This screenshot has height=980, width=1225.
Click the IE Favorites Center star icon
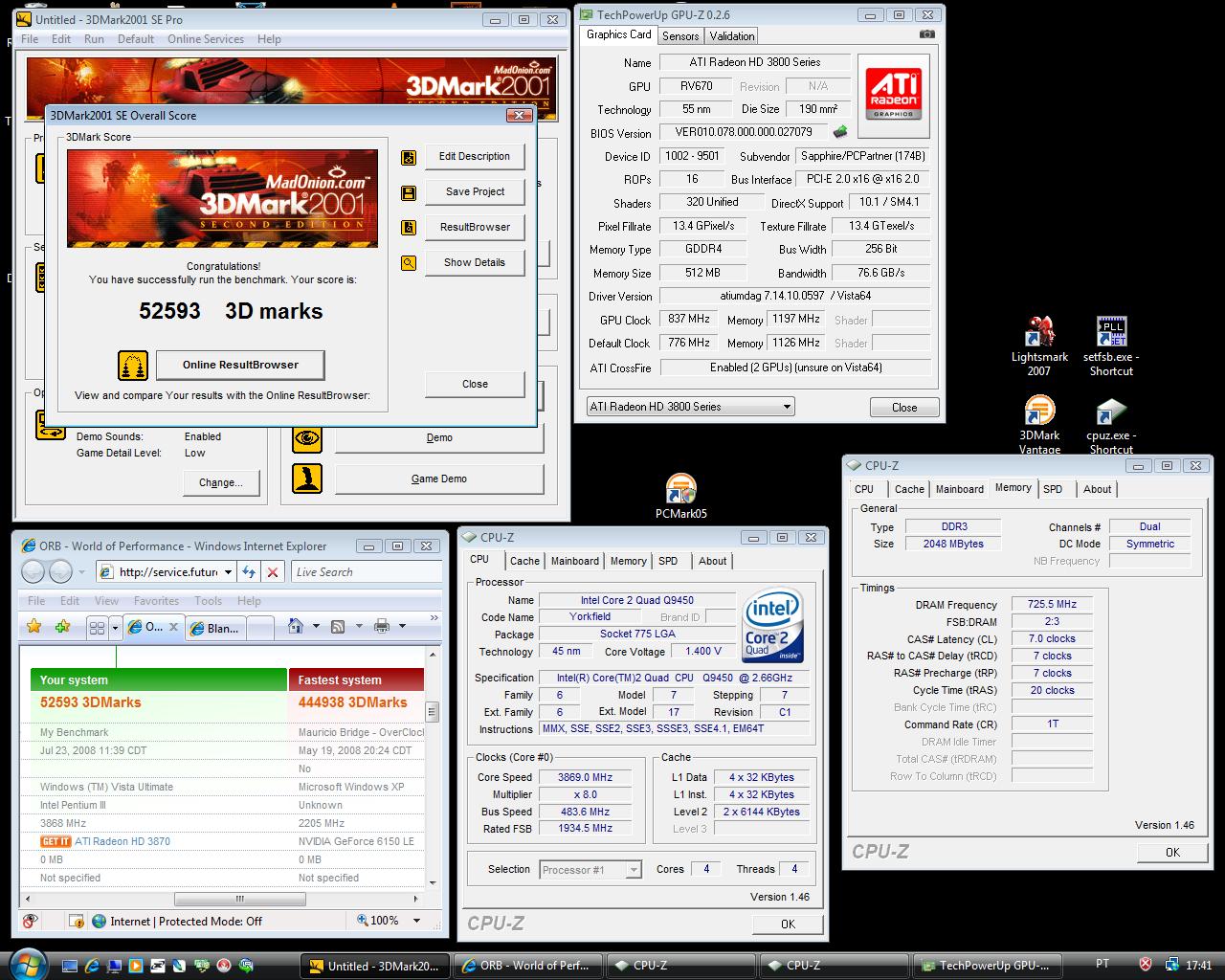[34, 627]
